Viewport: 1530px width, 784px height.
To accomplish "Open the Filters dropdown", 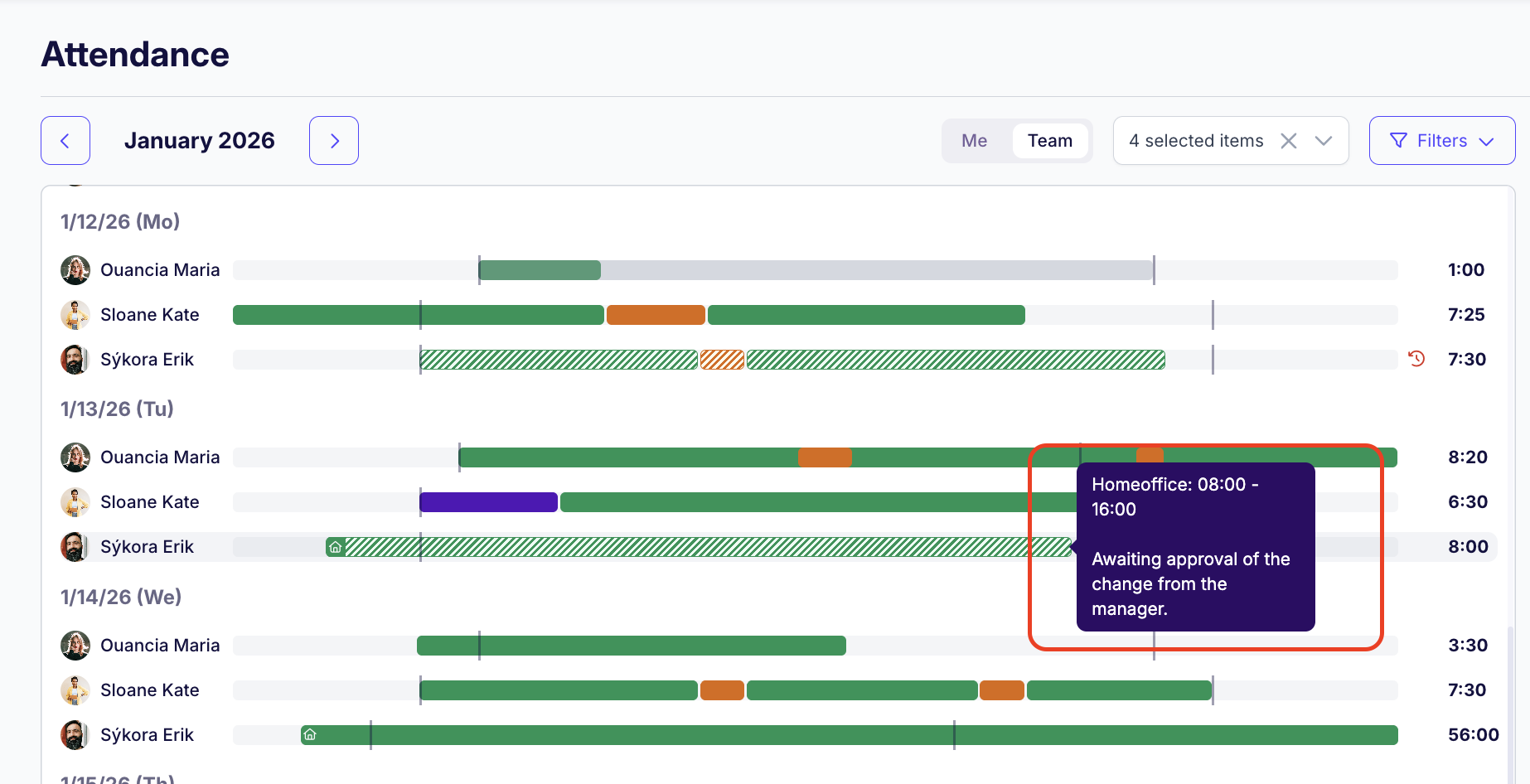I will 1441,141.
